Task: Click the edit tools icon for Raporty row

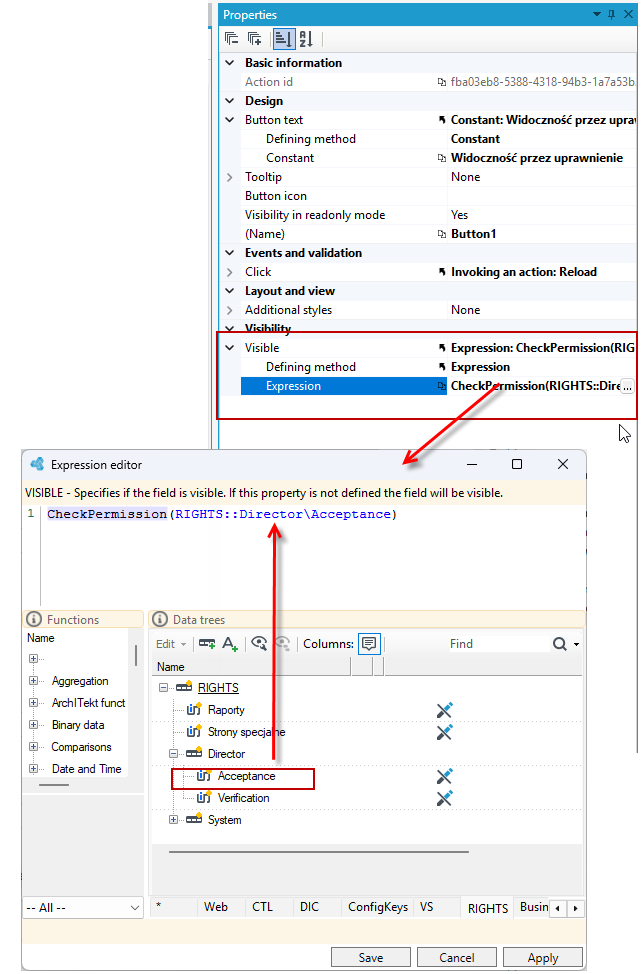Action: 444,710
